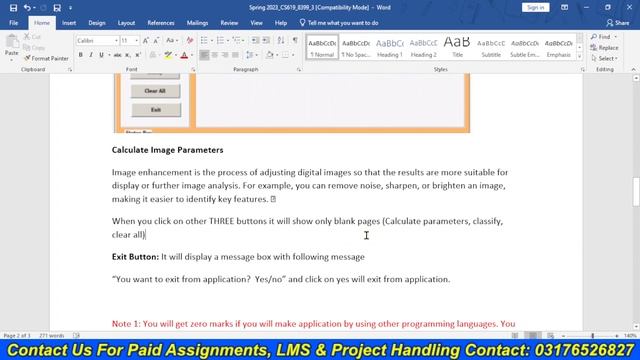Align text left
Screen dimensions: 640x360
(204, 55)
